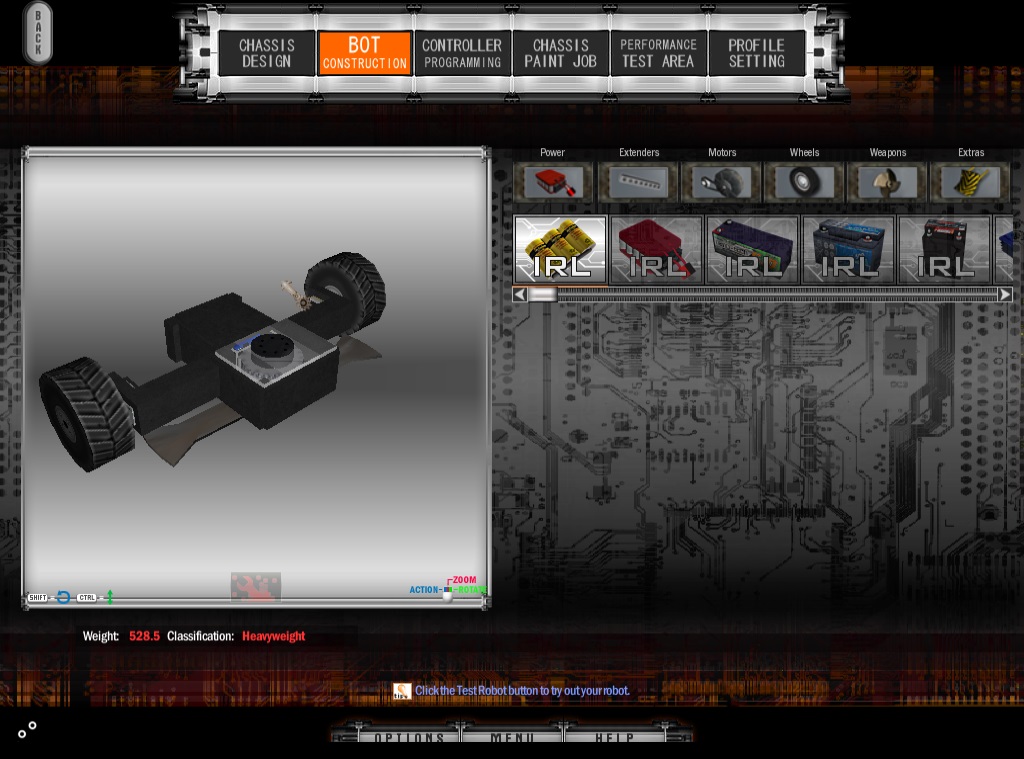Image resolution: width=1024 pixels, height=759 pixels.
Task: Open the Profile Setting tab
Action: pyautogui.click(x=756, y=53)
